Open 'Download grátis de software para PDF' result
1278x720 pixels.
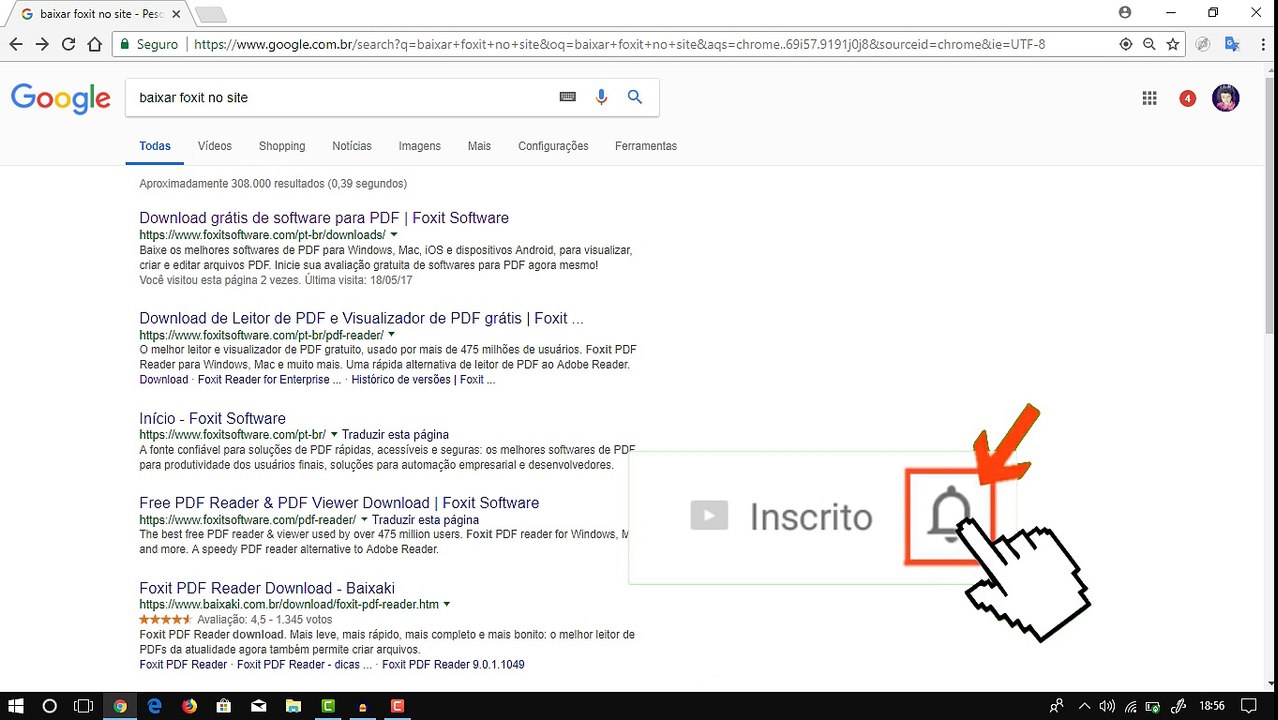click(324, 218)
